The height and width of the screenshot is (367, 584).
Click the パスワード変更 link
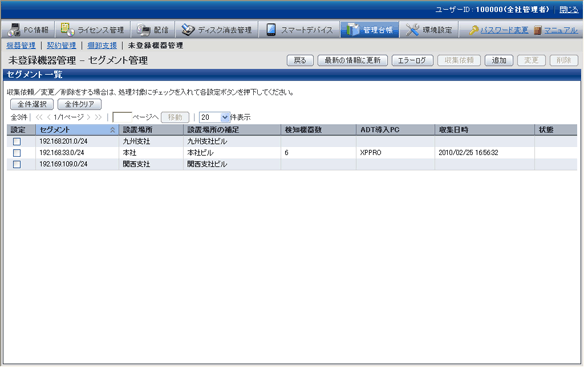(504, 30)
